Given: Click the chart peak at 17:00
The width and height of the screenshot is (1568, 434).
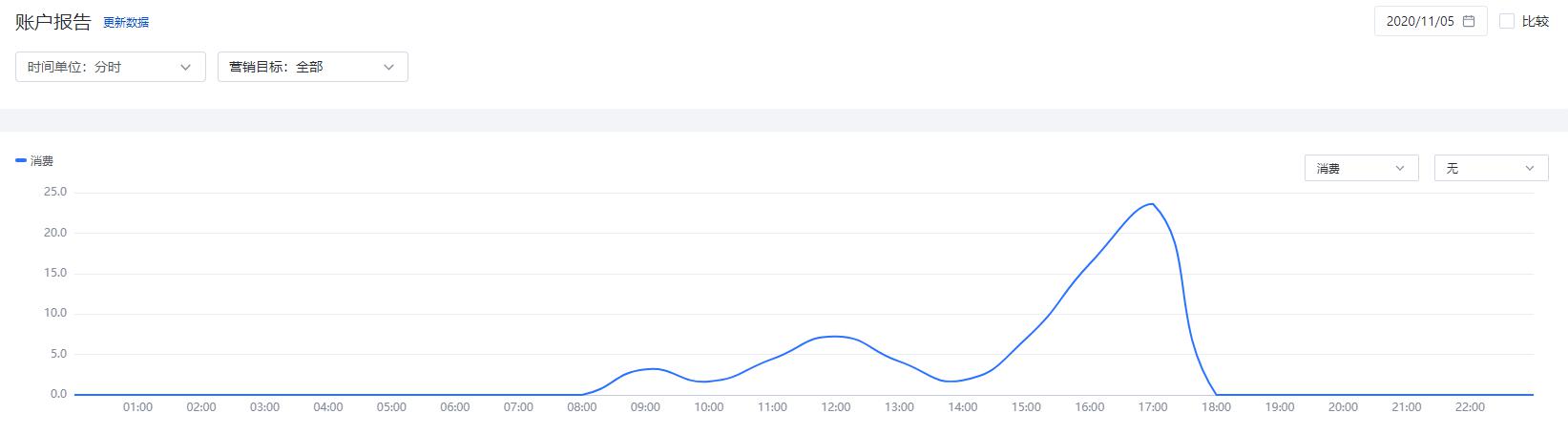Looking at the screenshot, I should pyautogui.click(x=1153, y=204).
